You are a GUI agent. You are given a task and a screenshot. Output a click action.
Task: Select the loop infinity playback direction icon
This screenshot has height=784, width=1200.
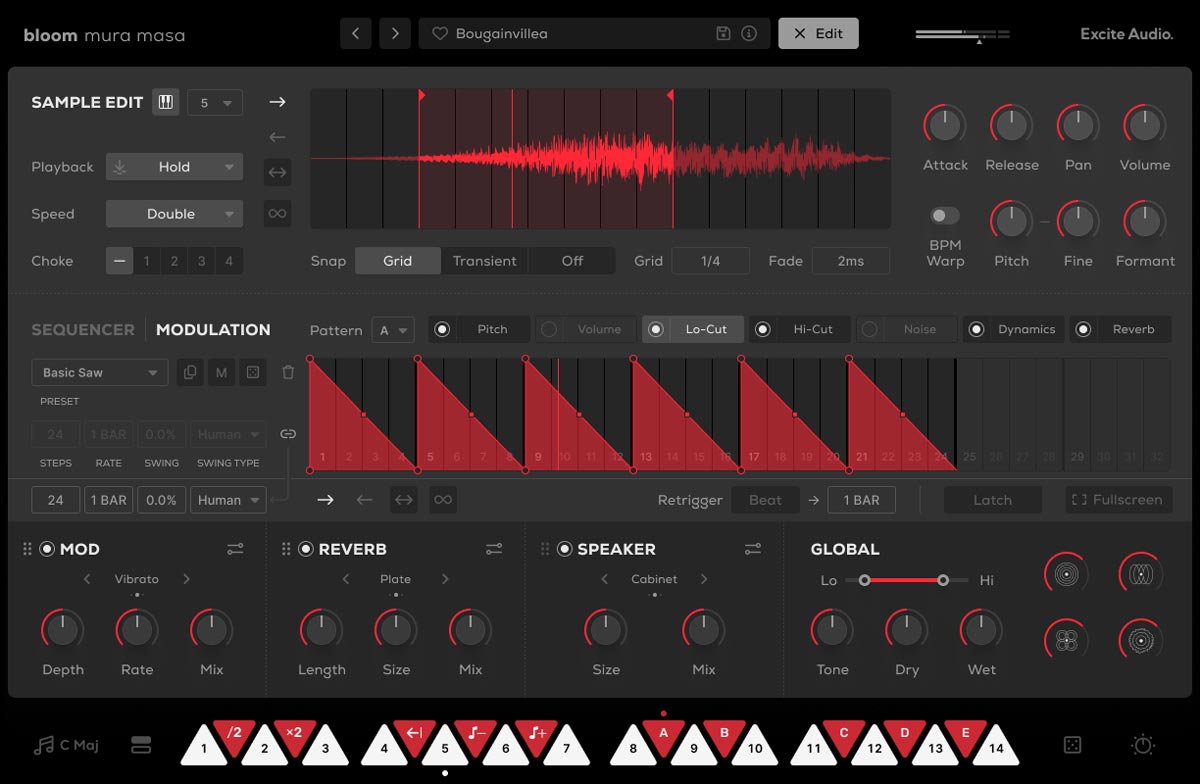[x=277, y=213]
